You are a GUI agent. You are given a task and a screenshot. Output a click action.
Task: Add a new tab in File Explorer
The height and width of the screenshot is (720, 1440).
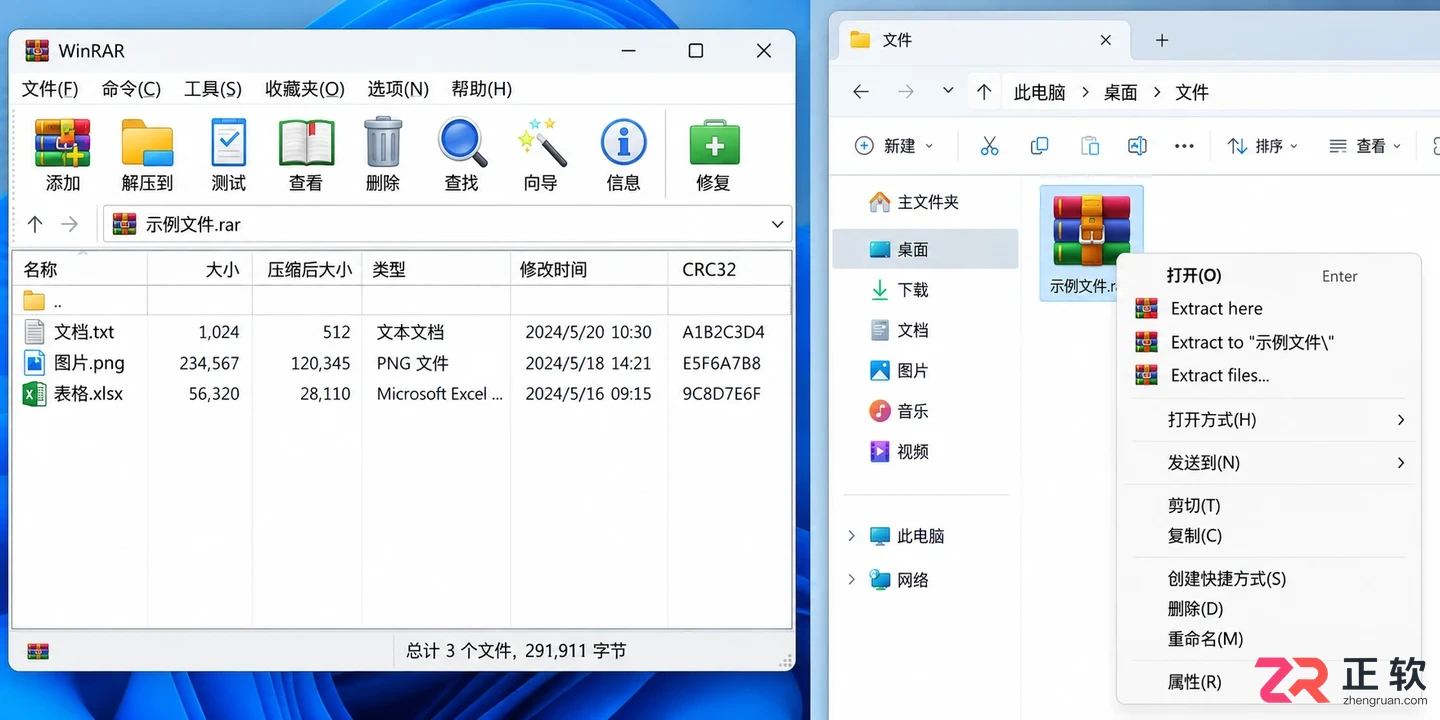click(x=1161, y=40)
